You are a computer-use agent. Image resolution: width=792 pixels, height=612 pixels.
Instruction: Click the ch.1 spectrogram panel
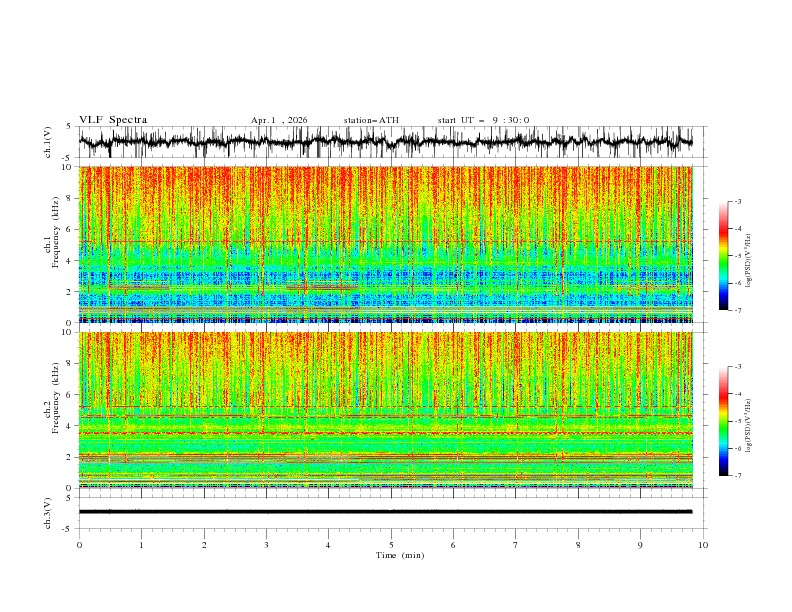click(385, 244)
